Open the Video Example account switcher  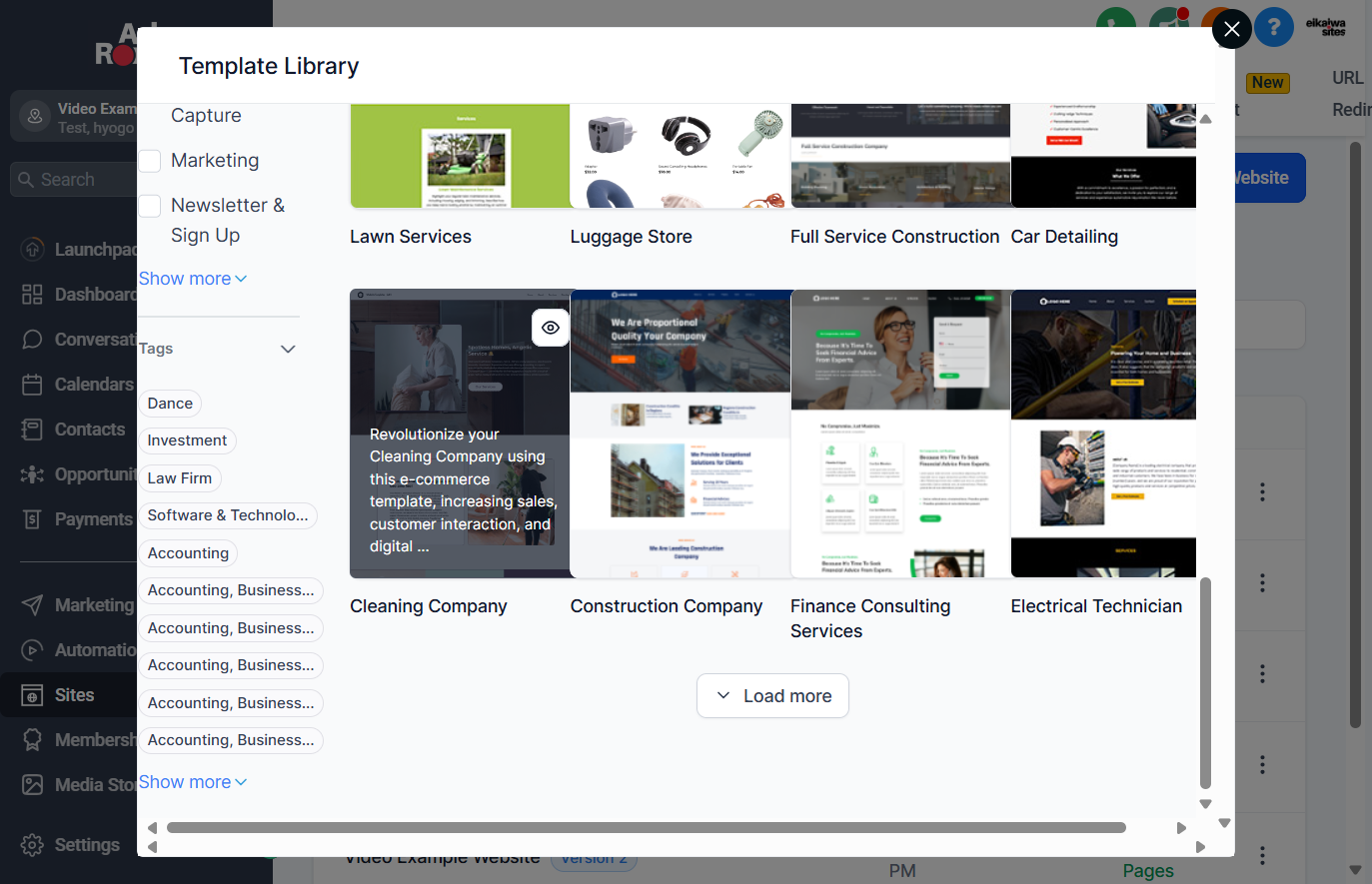74,117
